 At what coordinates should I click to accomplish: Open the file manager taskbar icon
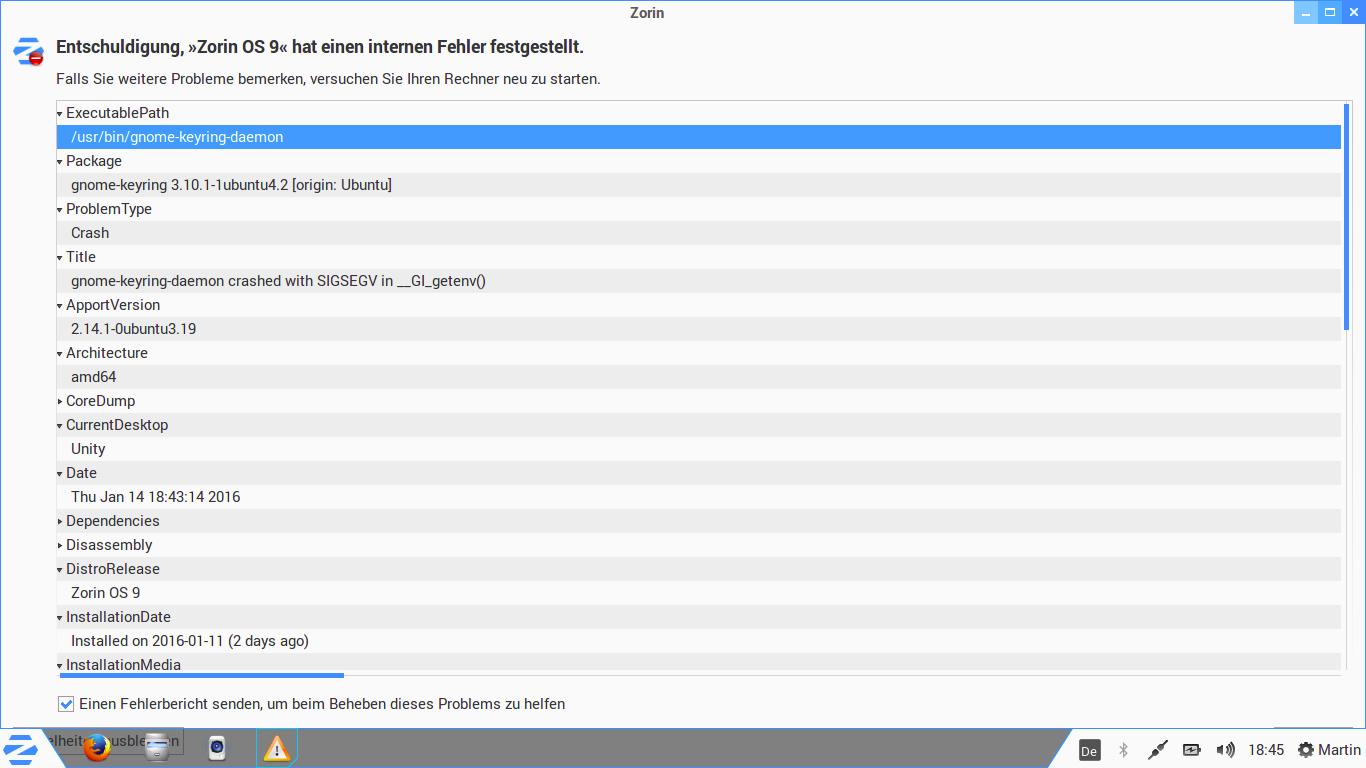157,748
